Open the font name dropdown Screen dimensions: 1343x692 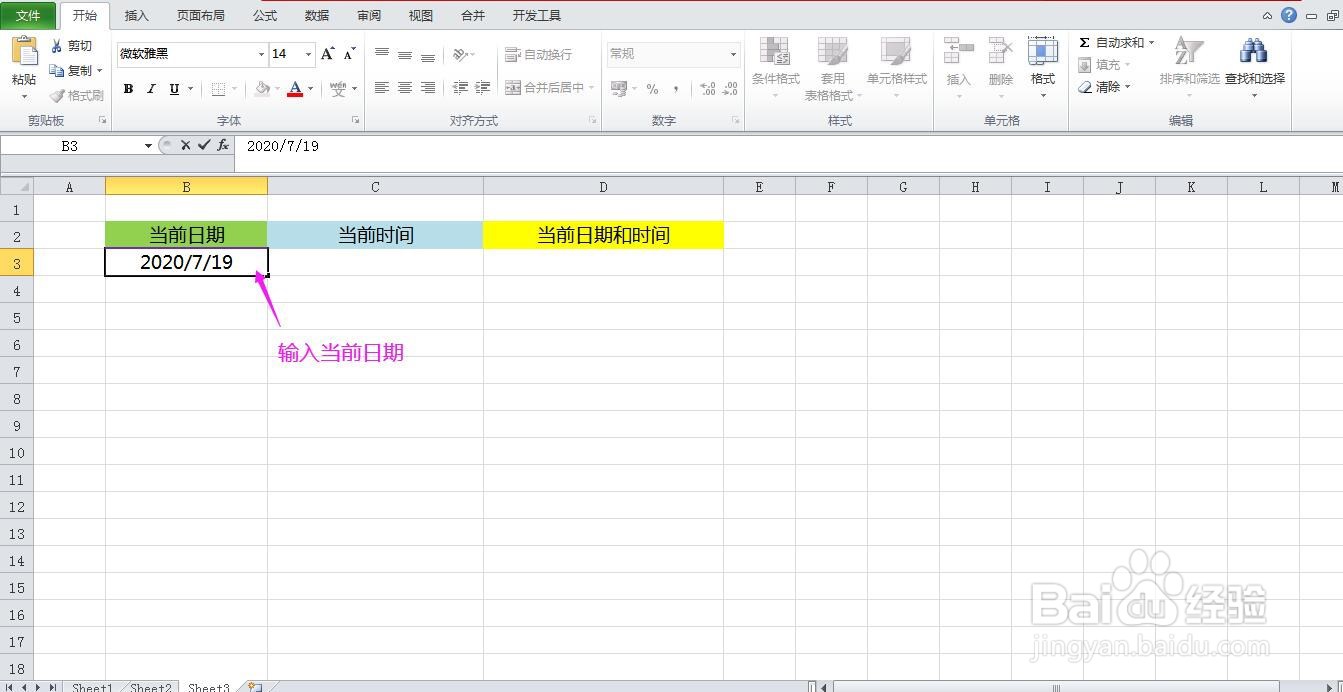[x=261, y=54]
